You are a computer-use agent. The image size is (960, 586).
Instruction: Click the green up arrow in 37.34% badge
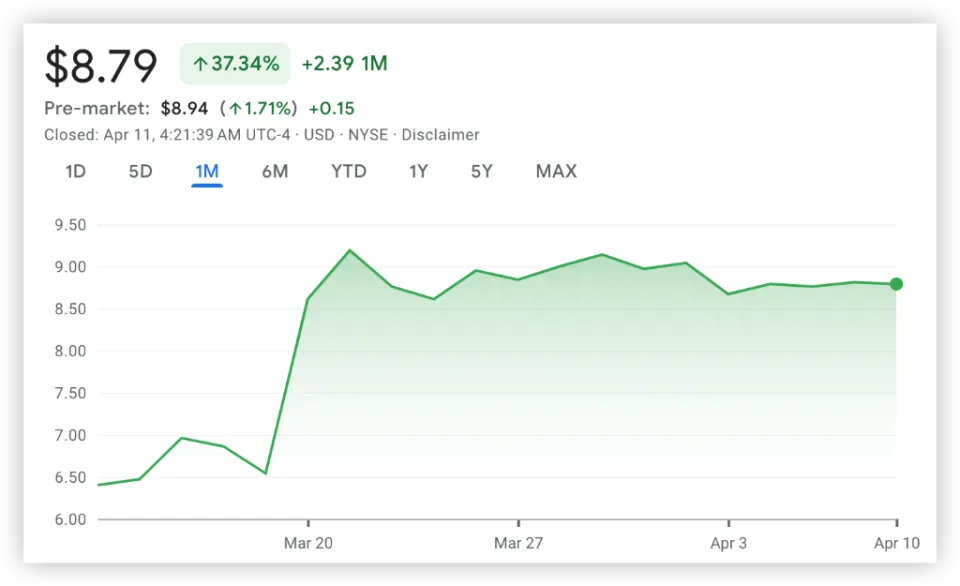[200, 65]
